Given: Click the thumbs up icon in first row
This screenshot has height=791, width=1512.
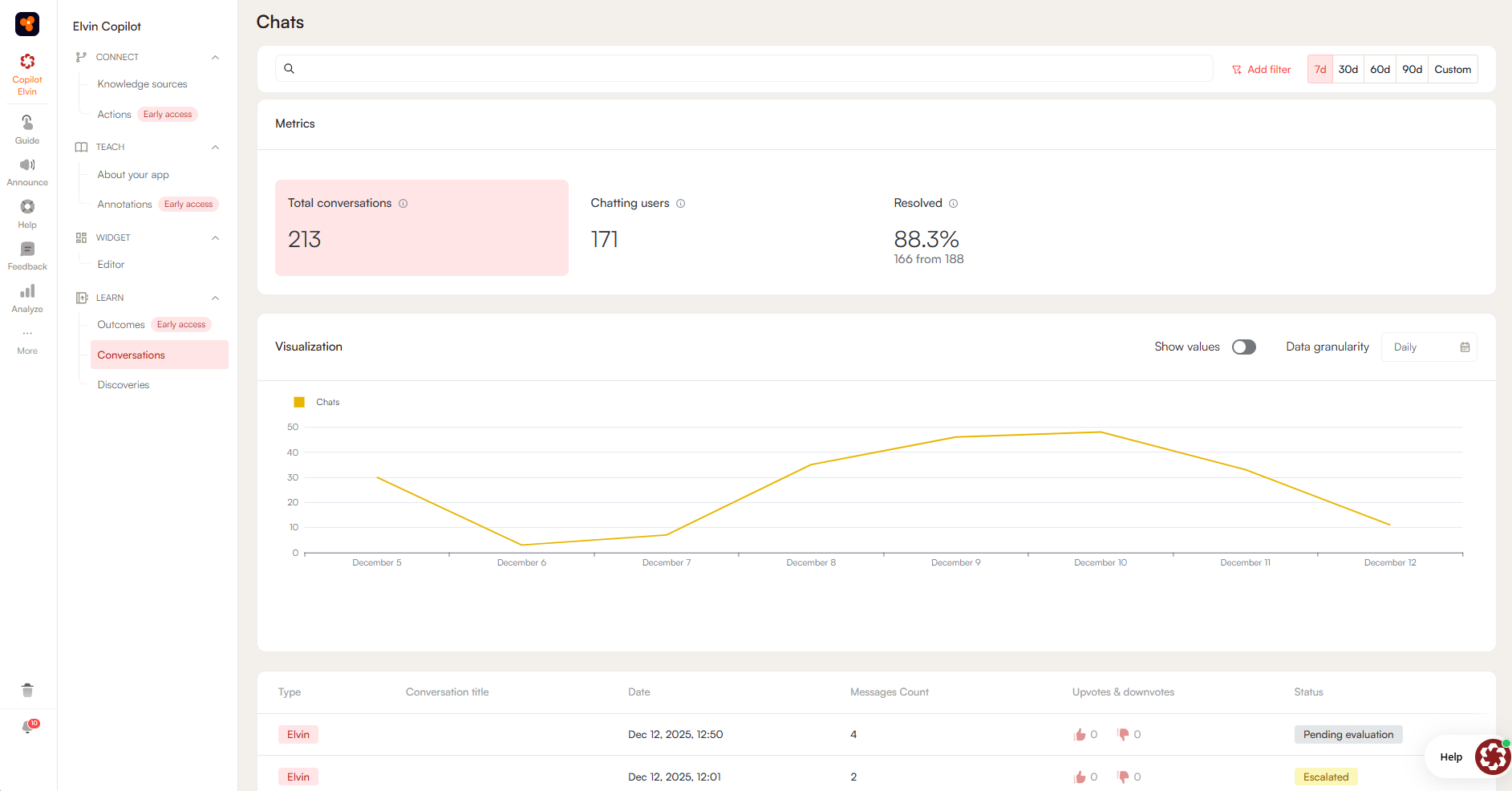Looking at the screenshot, I should (1080, 735).
